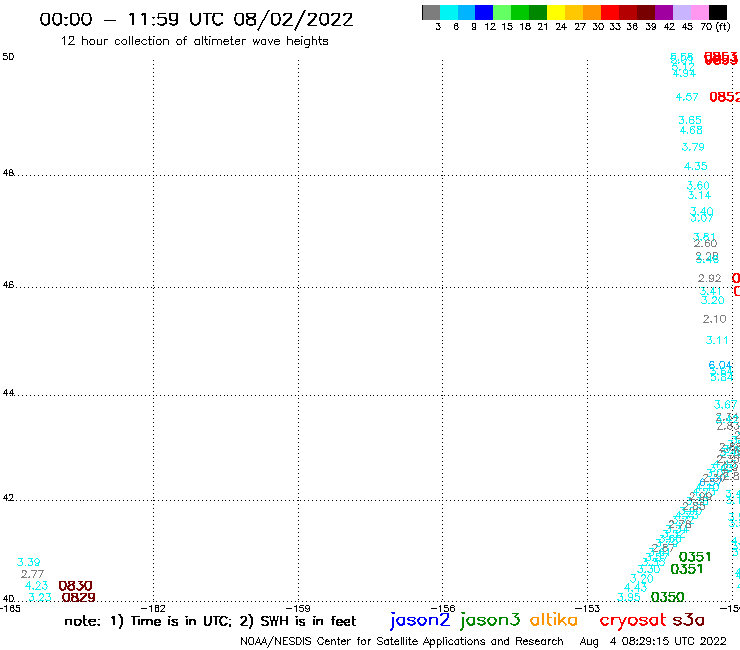Click the legend unit label '70 (ft)'
This screenshot has width=740, height=650.
coord(716,26)
